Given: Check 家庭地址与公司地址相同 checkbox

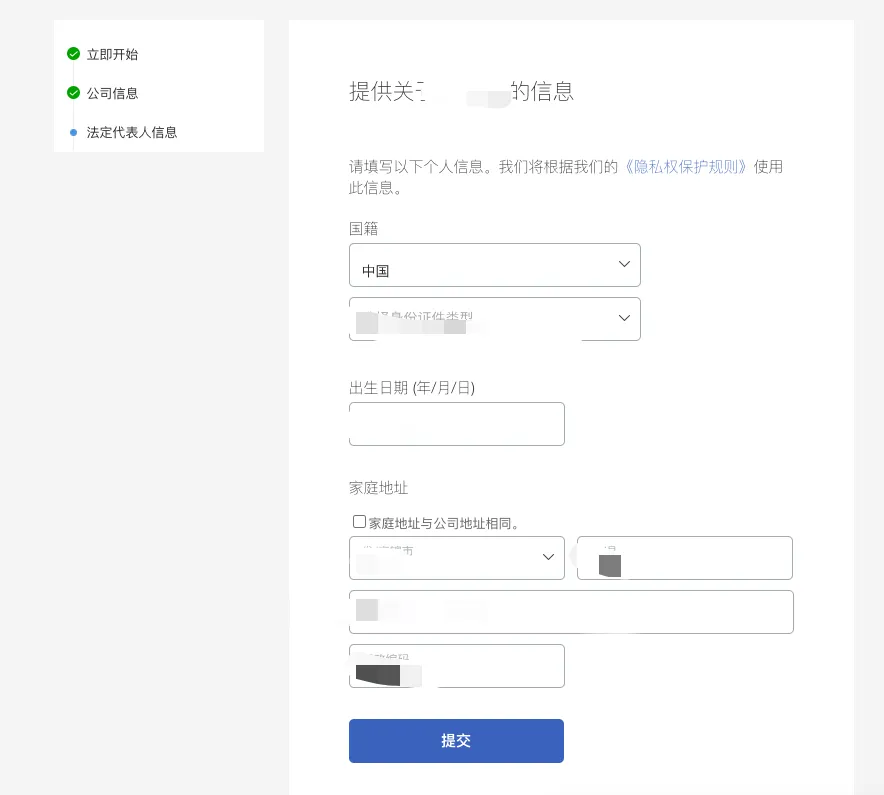Looking at the screenshot, I should [359, 522].
